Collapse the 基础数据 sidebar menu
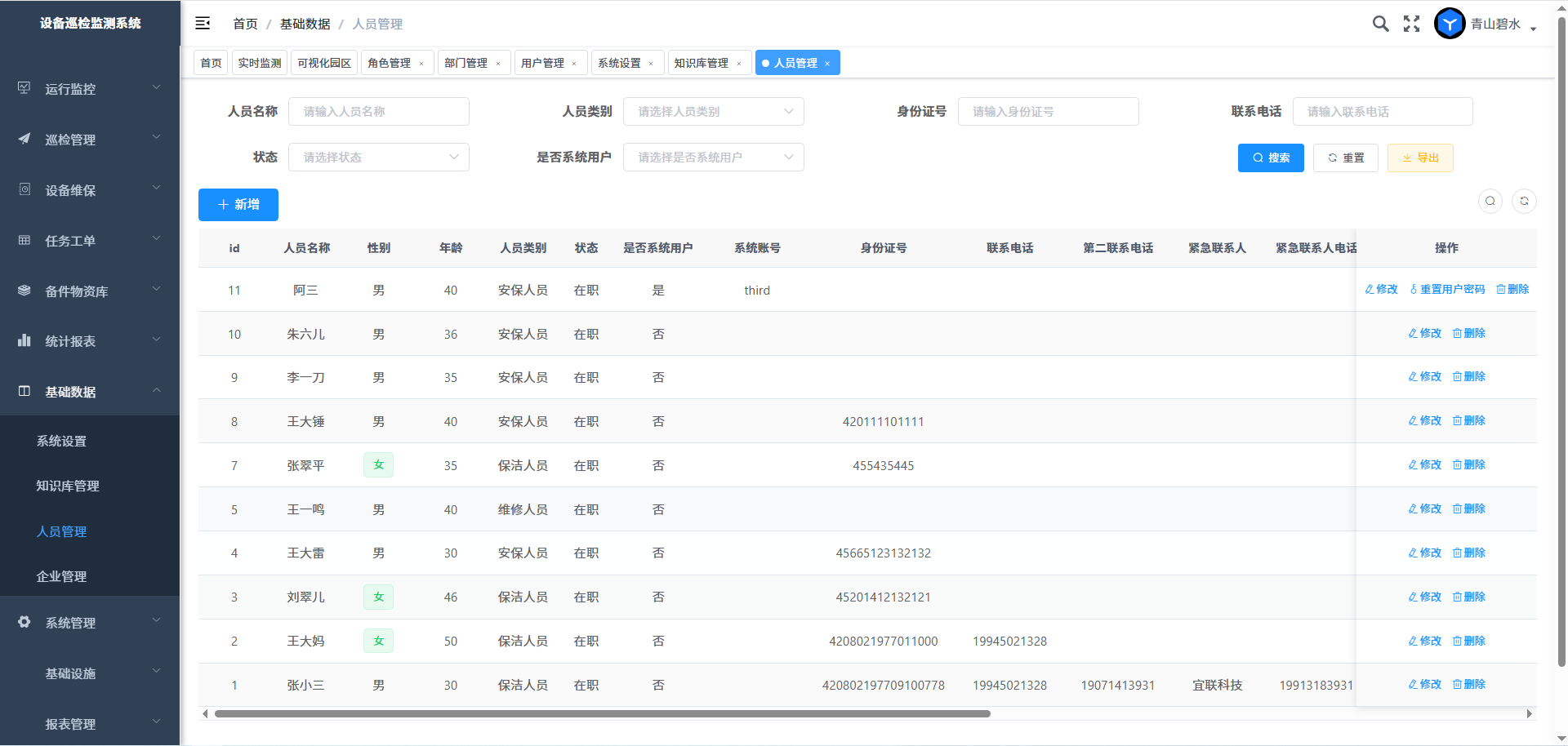 (90, 392)
